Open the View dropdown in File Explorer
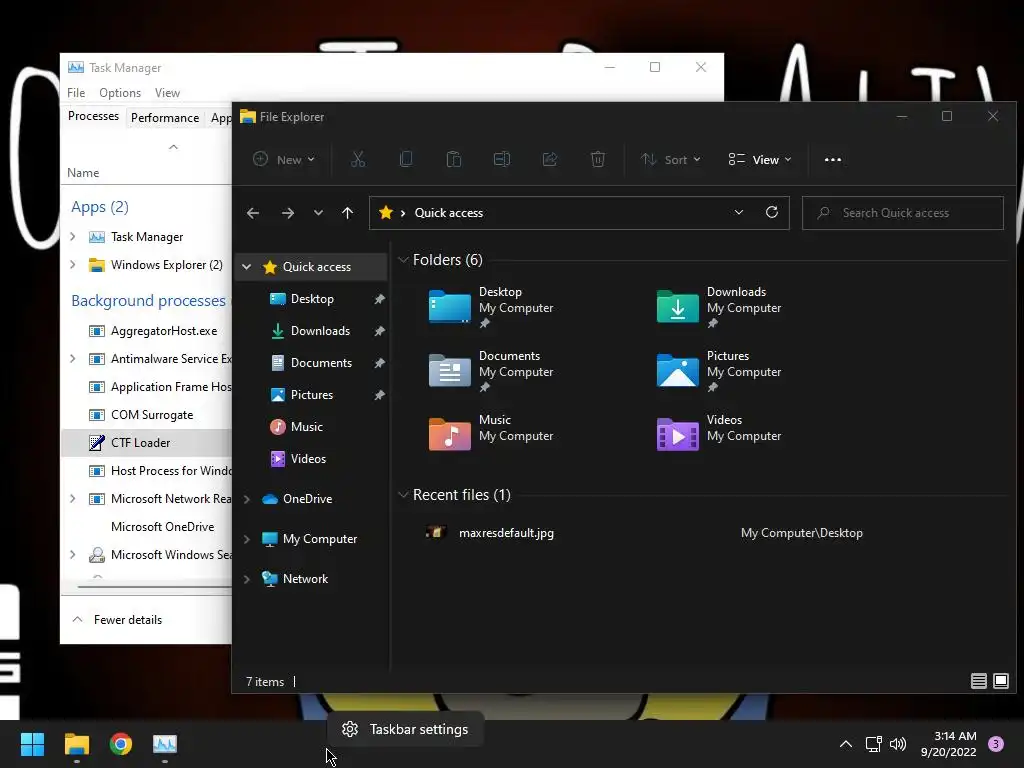1024x768 pixels. (x=760, y=159)
